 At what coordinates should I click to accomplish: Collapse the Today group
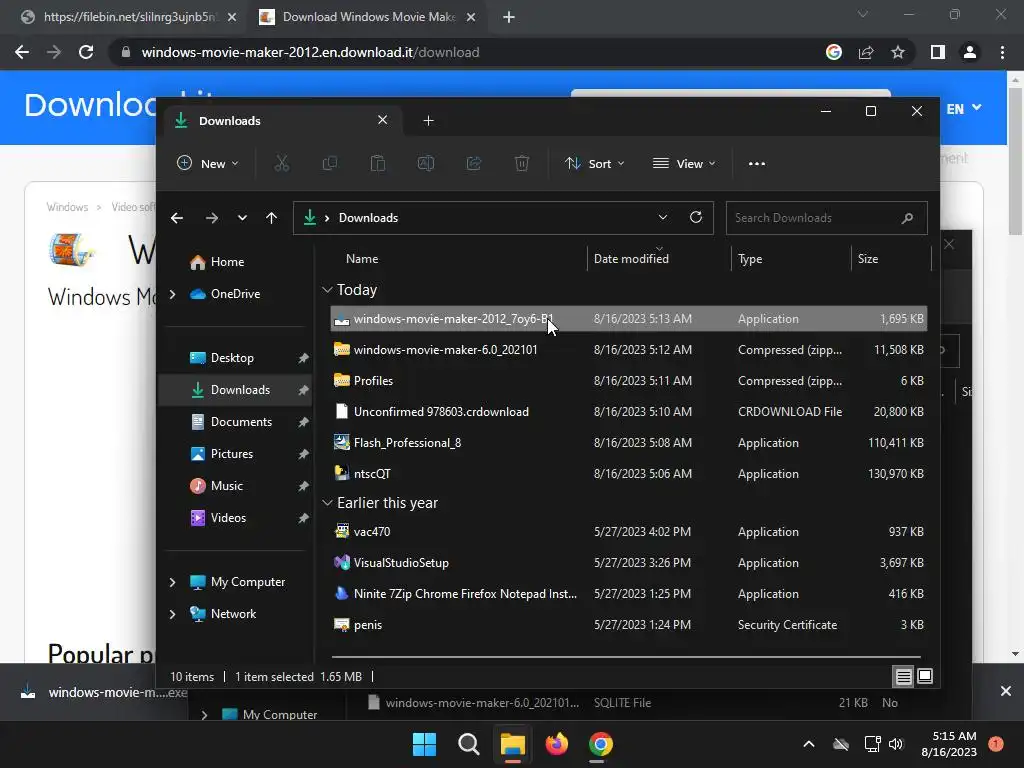[x=327, y=290]
